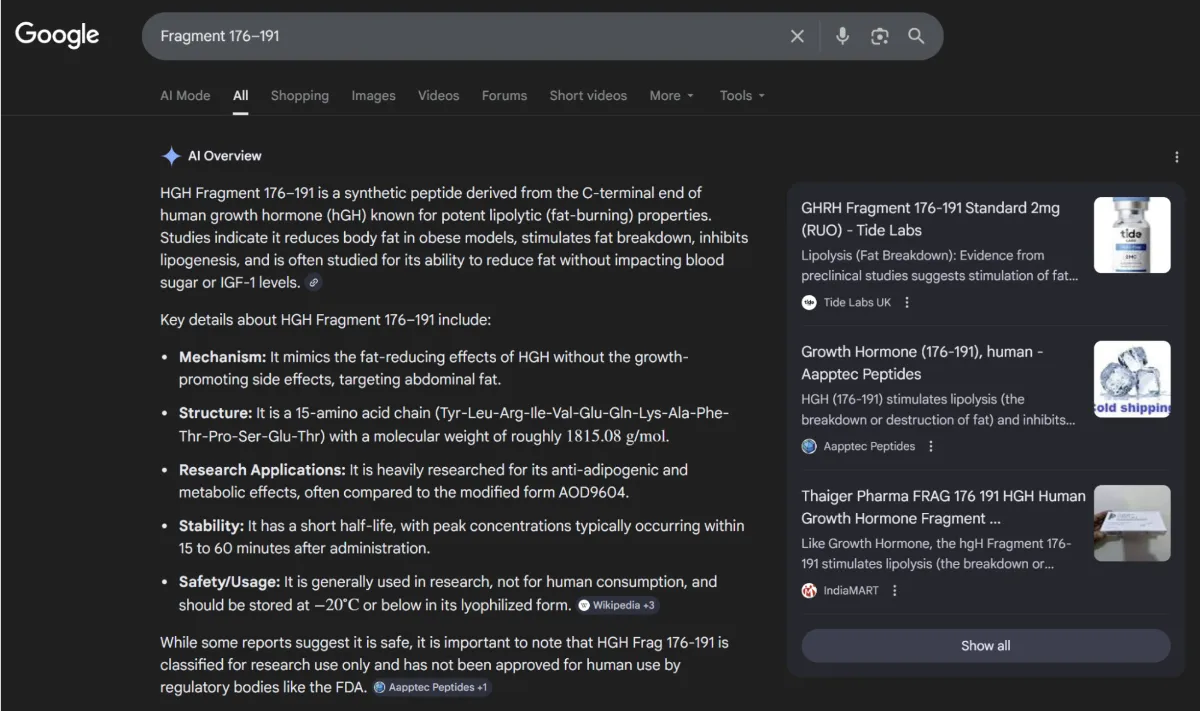Switch to the Images tab

pos(373,95)
